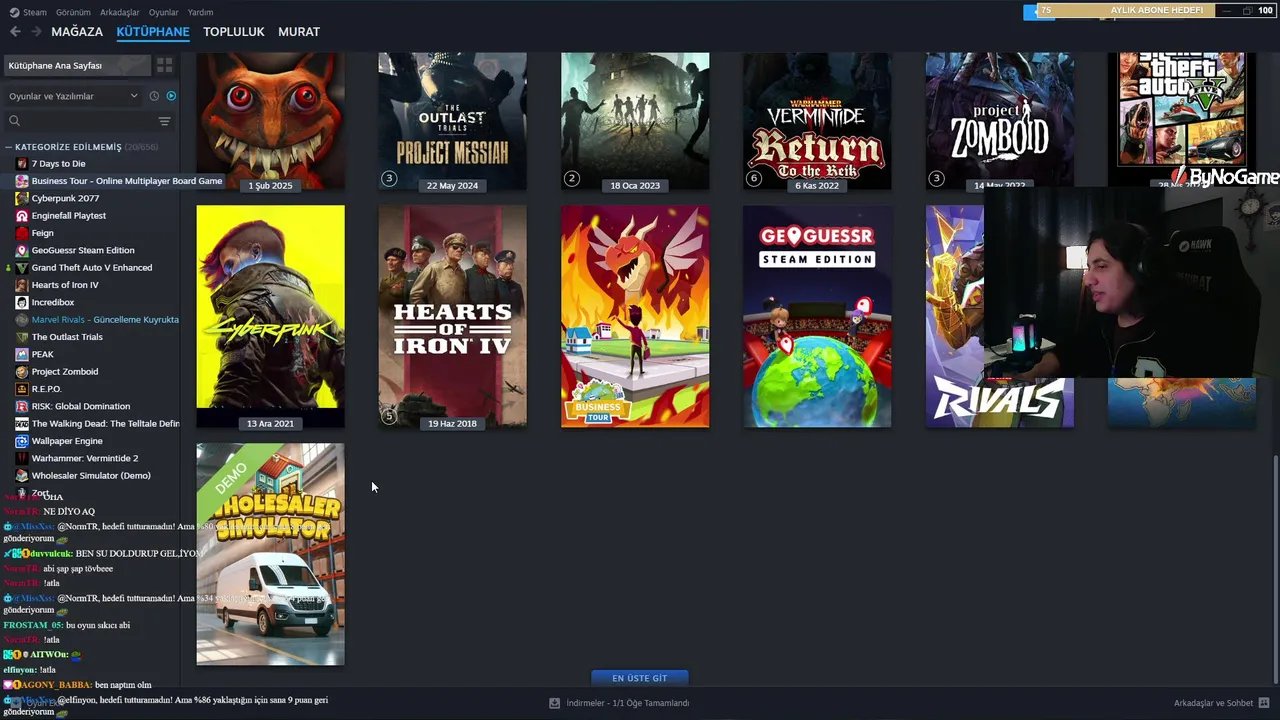Open the Arkadaşlar menu
1280x720 pixels.
tap(120, 12)
